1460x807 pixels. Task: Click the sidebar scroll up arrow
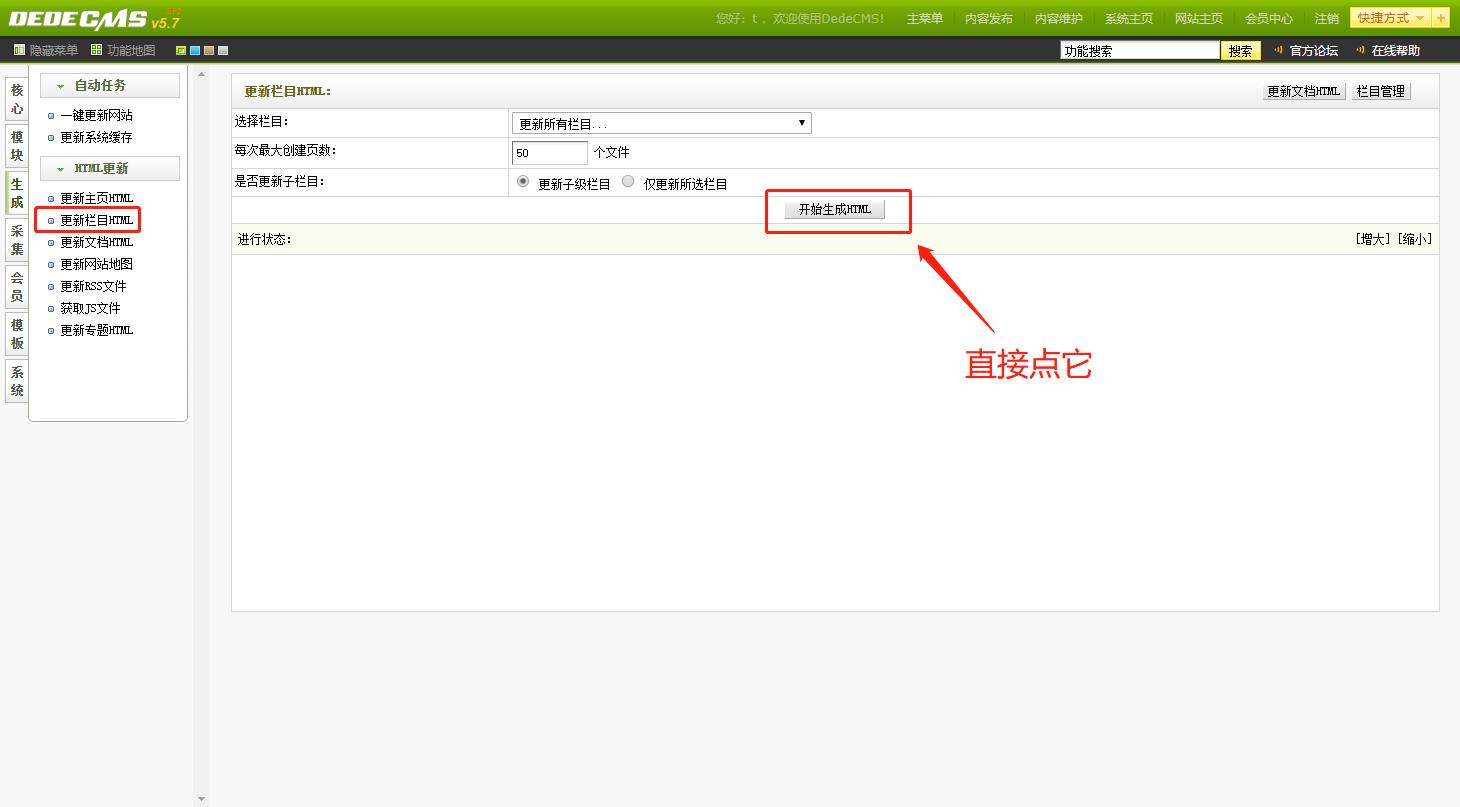[x=201, y=74]
